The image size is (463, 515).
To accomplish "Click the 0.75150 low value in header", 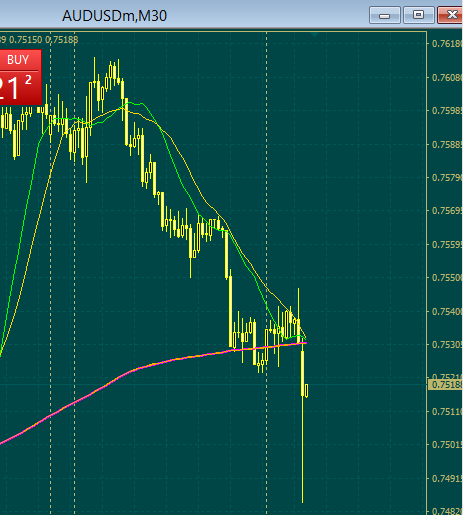I will coord(26,40).
